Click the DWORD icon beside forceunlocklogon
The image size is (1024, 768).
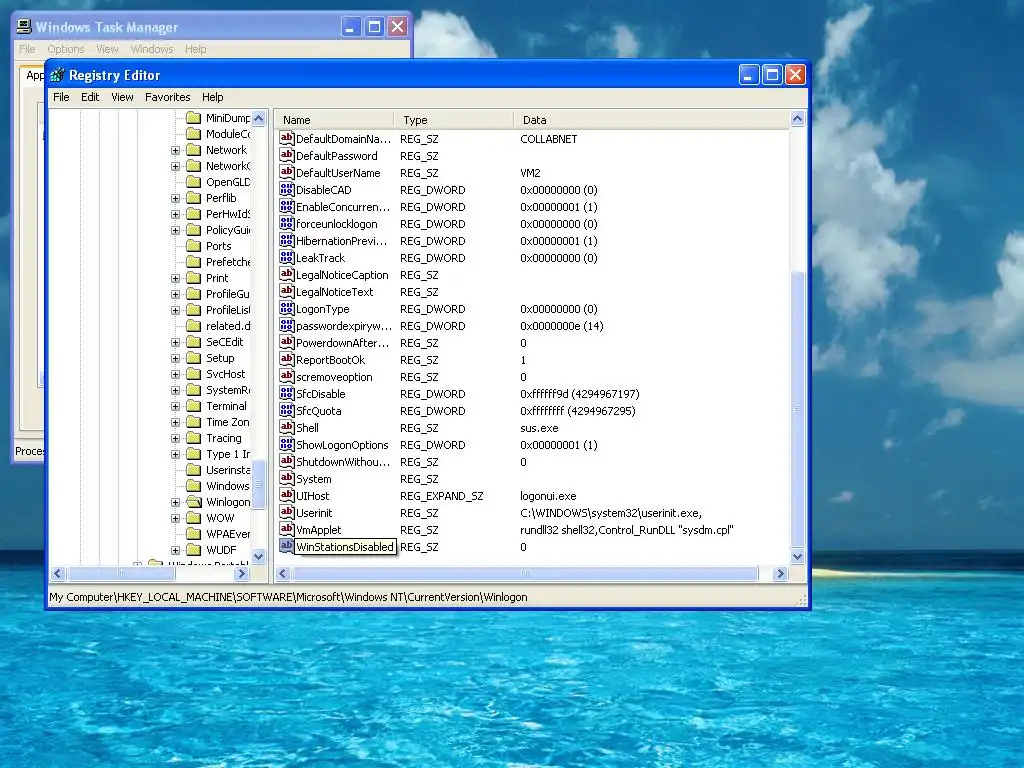point(286,223)
